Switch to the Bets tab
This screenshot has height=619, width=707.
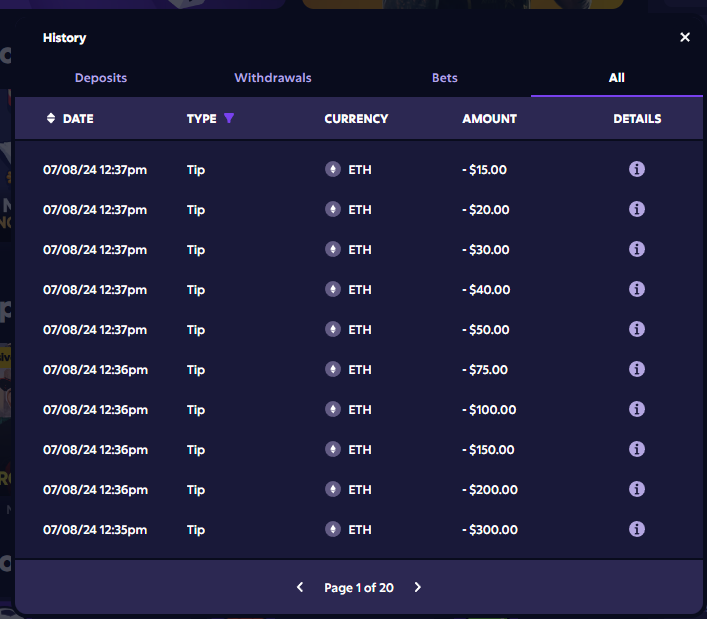pyautogui.click(x=445, y=78)
